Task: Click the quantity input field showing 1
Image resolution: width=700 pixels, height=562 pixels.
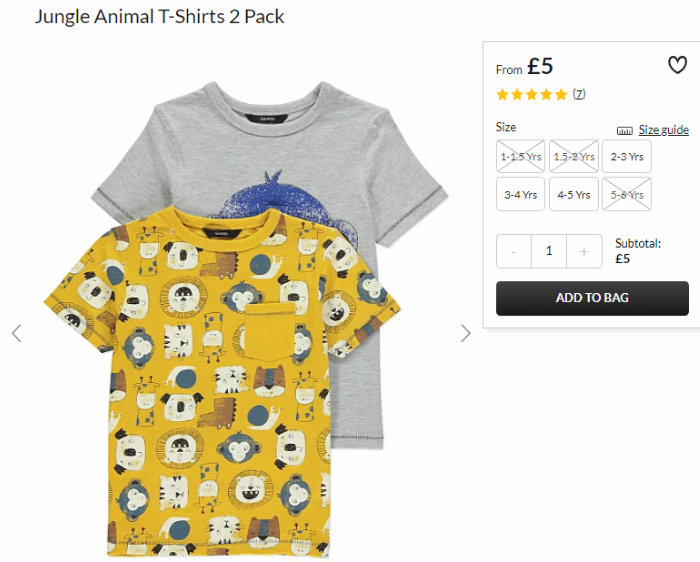Action: [x=549, y=251]
